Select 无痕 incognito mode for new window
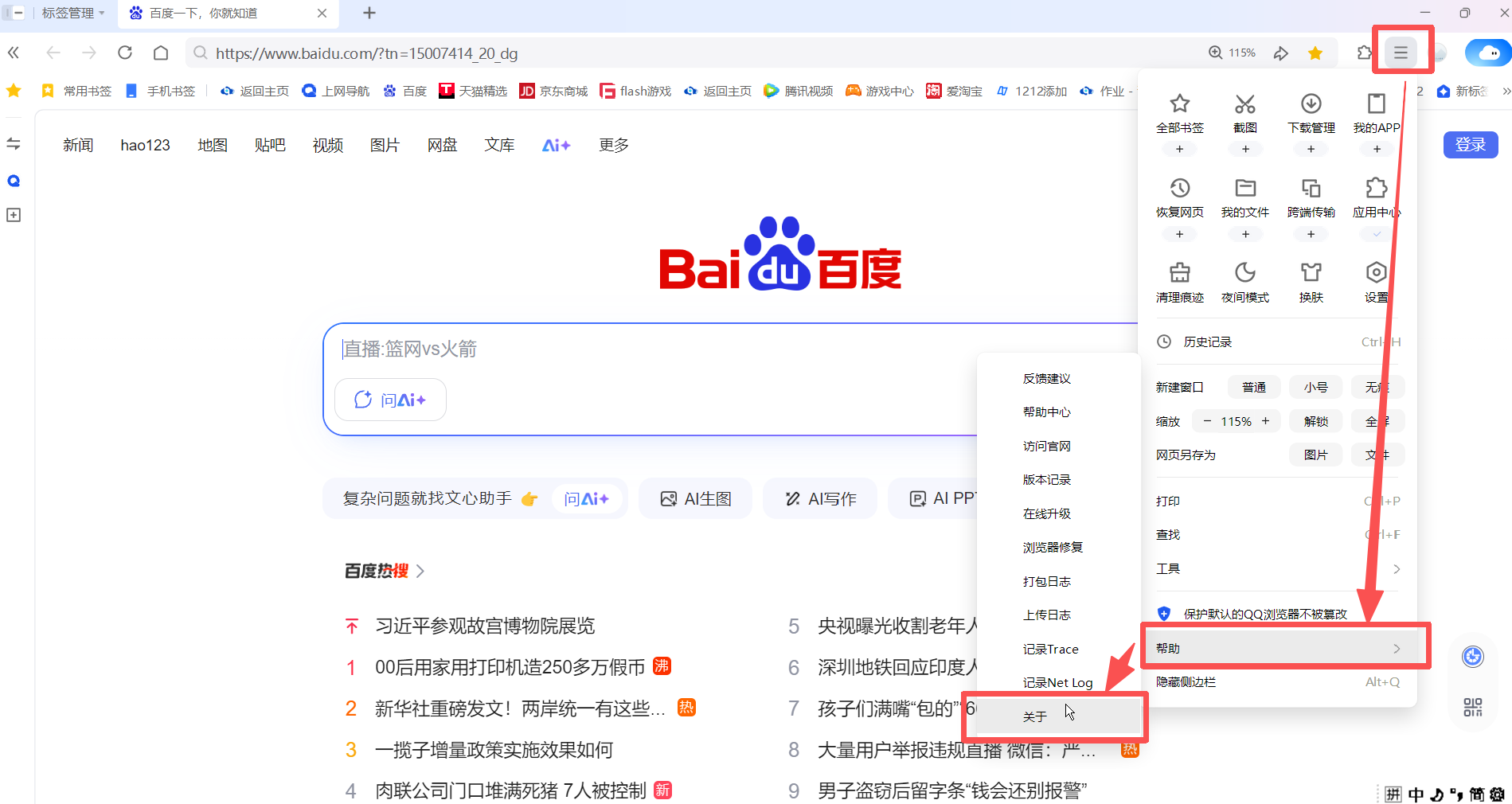The width and height of the screenshot is (1512, 804). tap(1377, 387)
